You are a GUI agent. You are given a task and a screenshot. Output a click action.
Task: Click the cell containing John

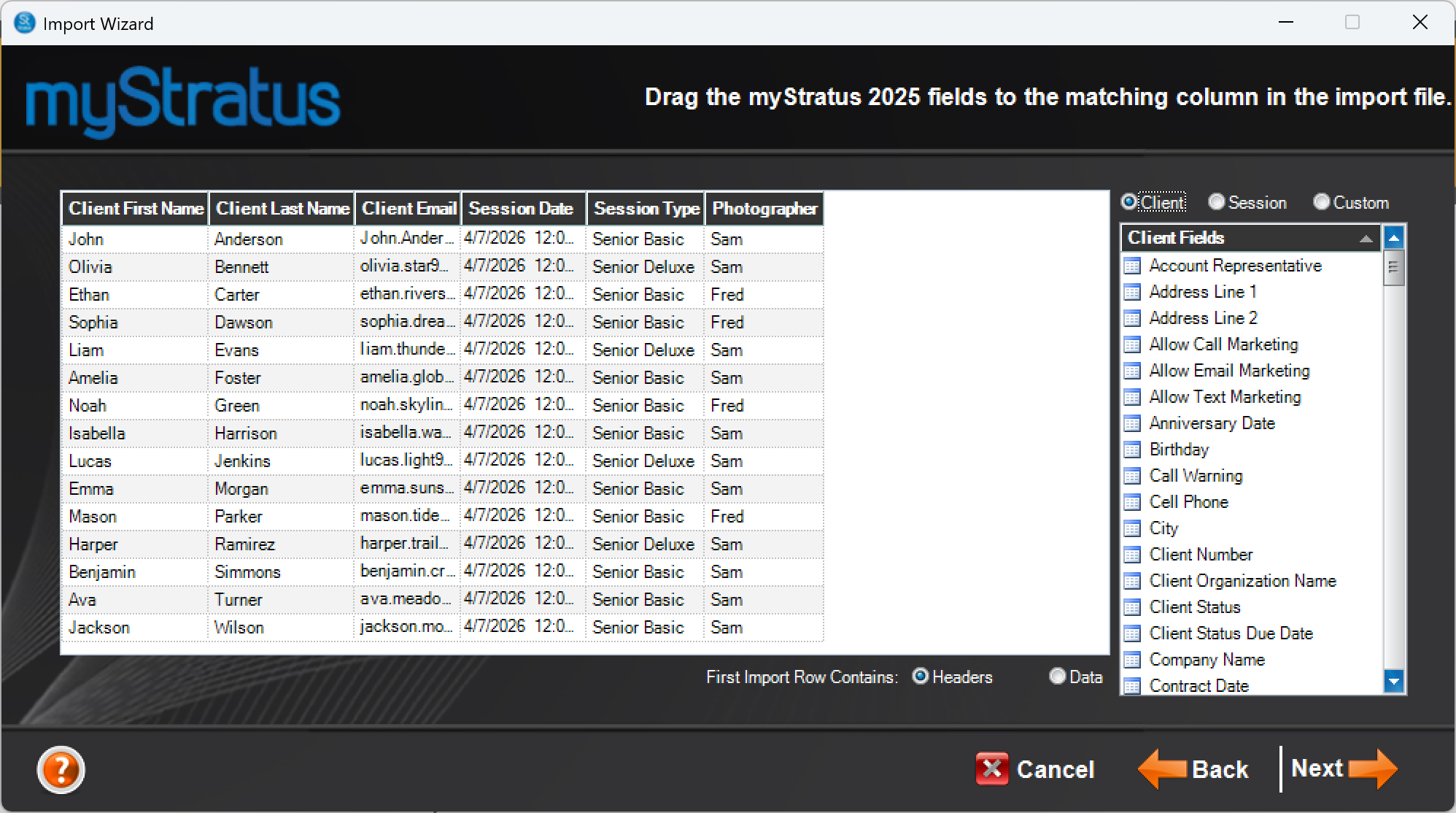point(136,239)
